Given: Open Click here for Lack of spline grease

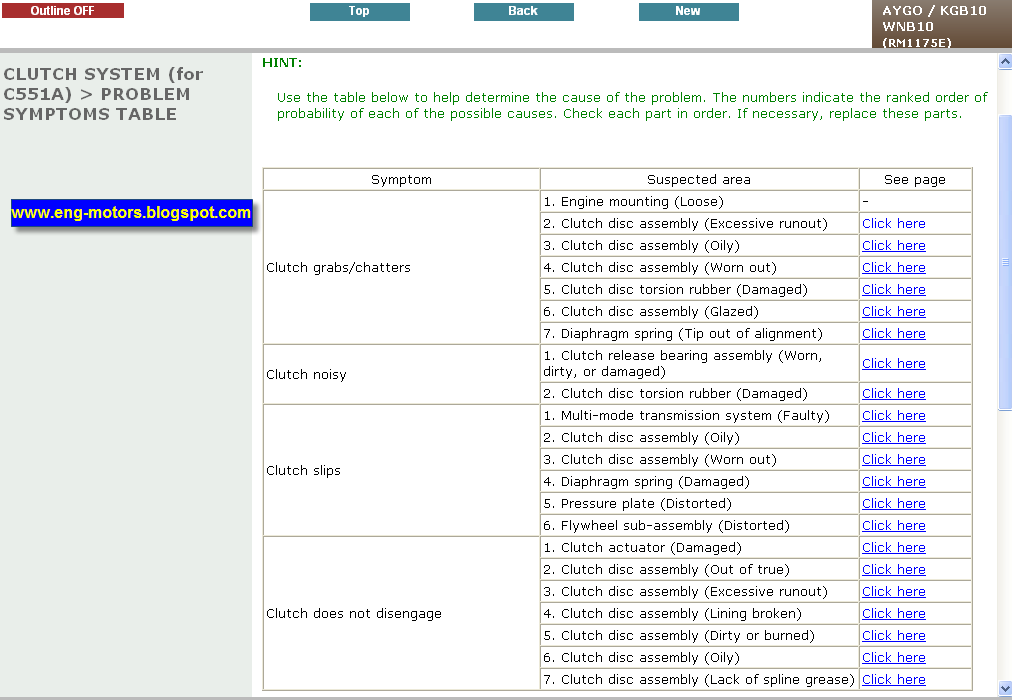Looking at the screenshot, I should pos(893,678).
